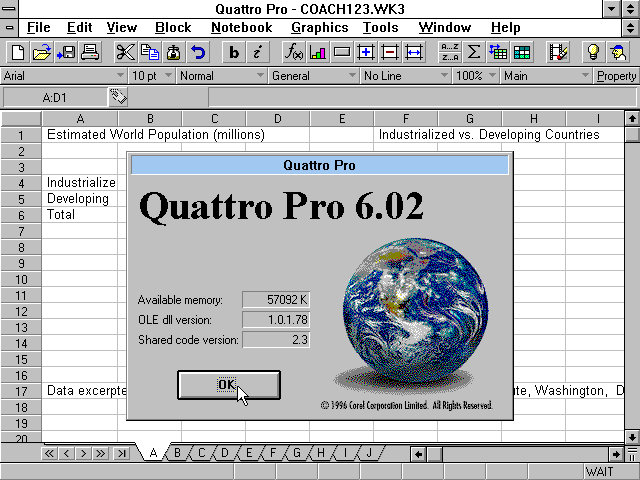
Task: Open the Tools menu
Action: point(380,28)
